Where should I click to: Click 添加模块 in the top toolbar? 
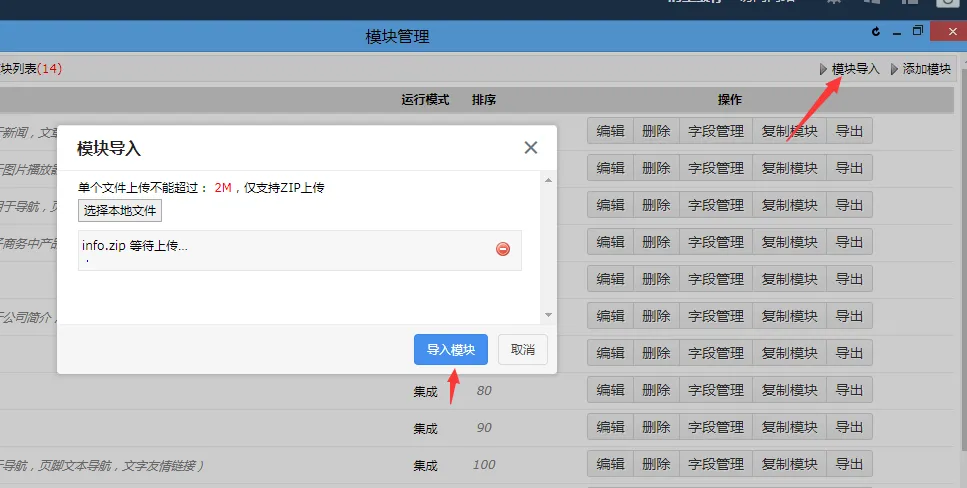(x=926, y=69)
